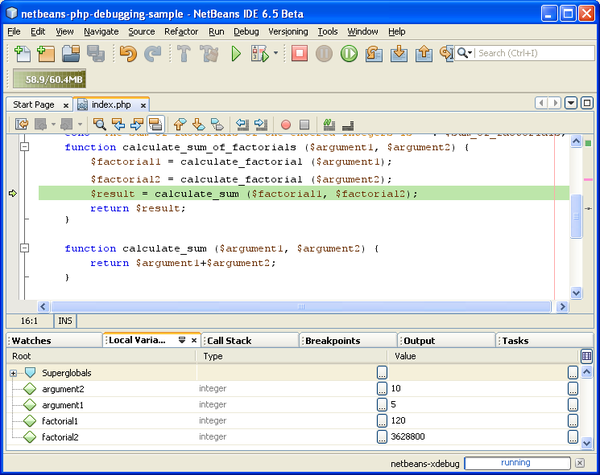
Task: Collapse the calculate_sum_of_factorials function fold
Action: point(25,147)
